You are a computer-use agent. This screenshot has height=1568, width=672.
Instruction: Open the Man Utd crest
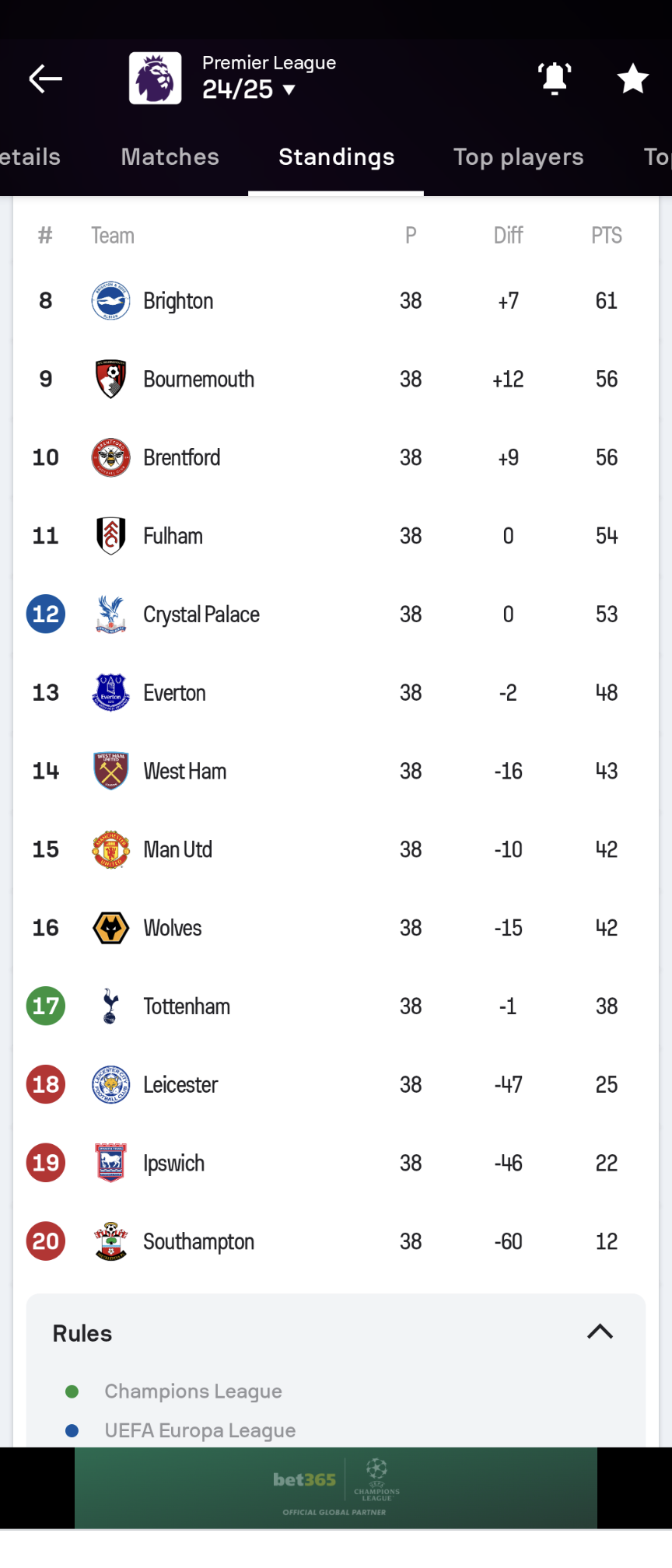click(110, 849)
